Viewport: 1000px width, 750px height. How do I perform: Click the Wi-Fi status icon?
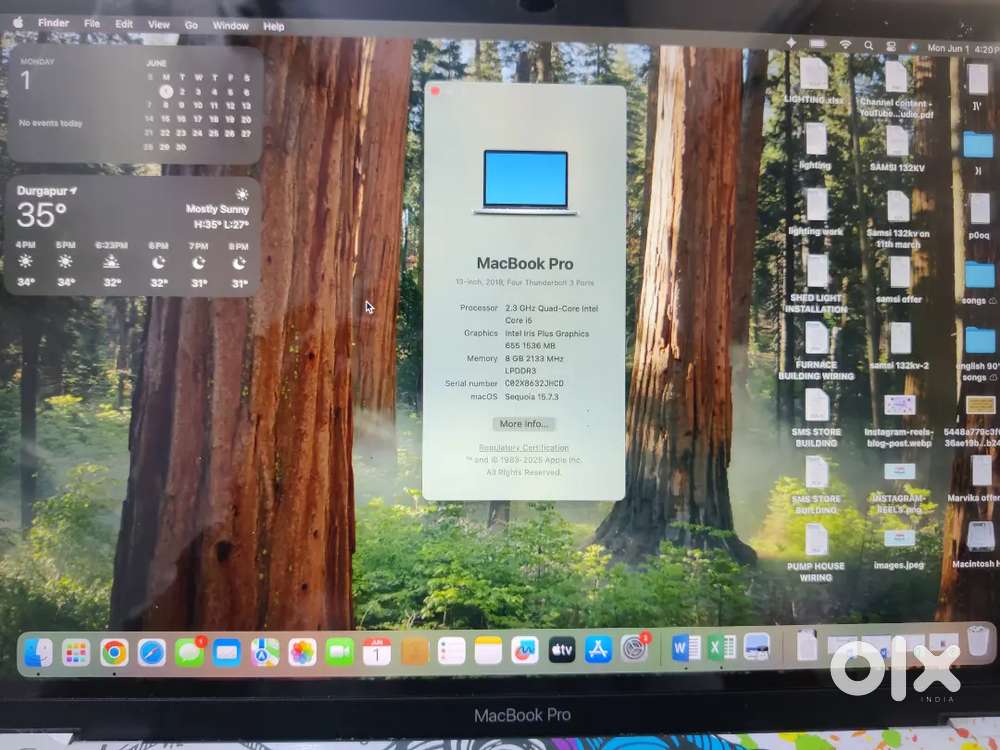click(x=845, y=45)
